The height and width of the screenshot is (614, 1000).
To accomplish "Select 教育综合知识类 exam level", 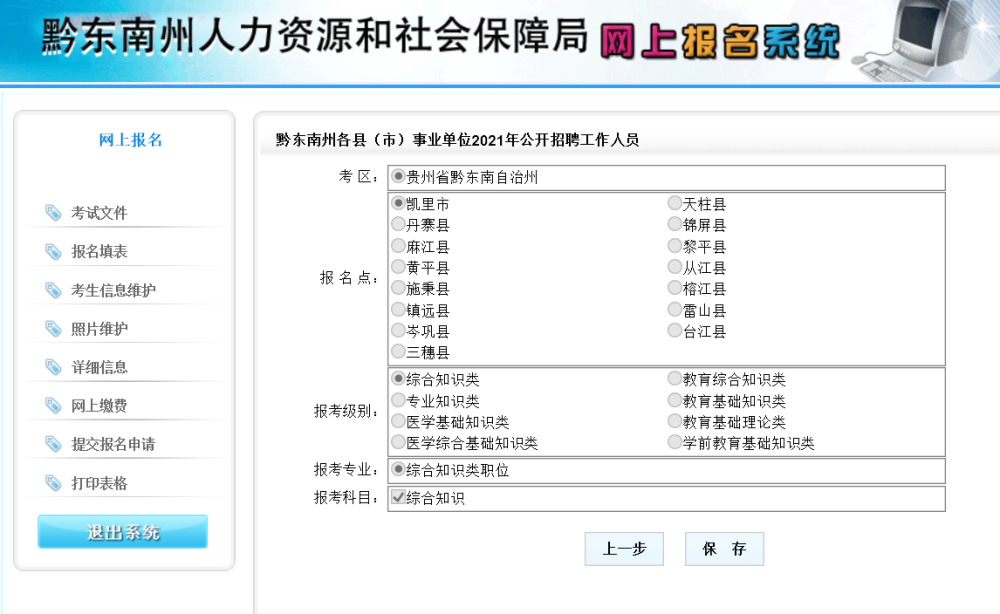I will (674, 379).
